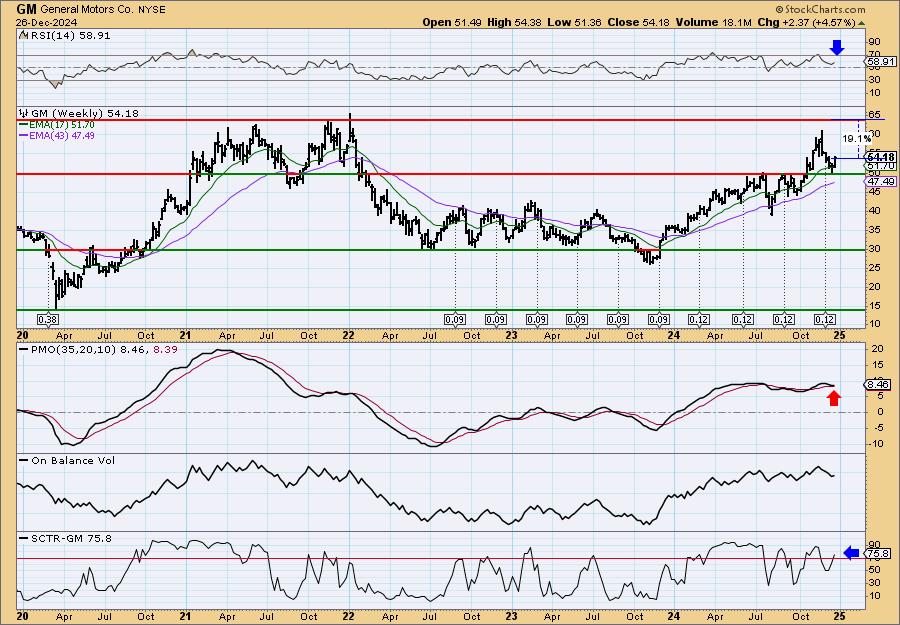Click the 75.8 SCTR value tag
900x625 pixels.
[x=879, y=554]
